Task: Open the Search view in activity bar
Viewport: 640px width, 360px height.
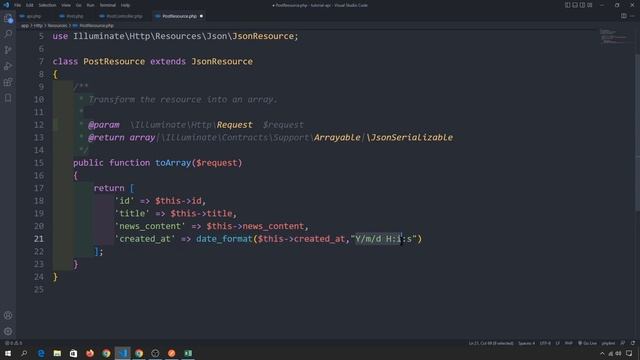Action: [8, 34]
